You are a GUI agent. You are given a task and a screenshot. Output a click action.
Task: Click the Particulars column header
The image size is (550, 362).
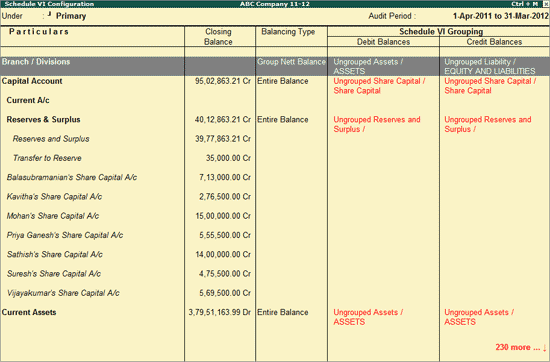[39, 32]
